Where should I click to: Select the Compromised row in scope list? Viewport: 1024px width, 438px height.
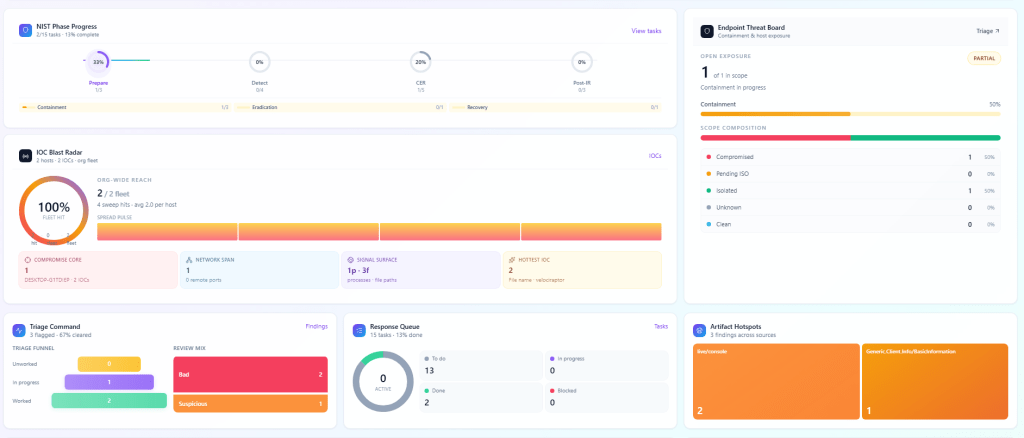(850, 157)
